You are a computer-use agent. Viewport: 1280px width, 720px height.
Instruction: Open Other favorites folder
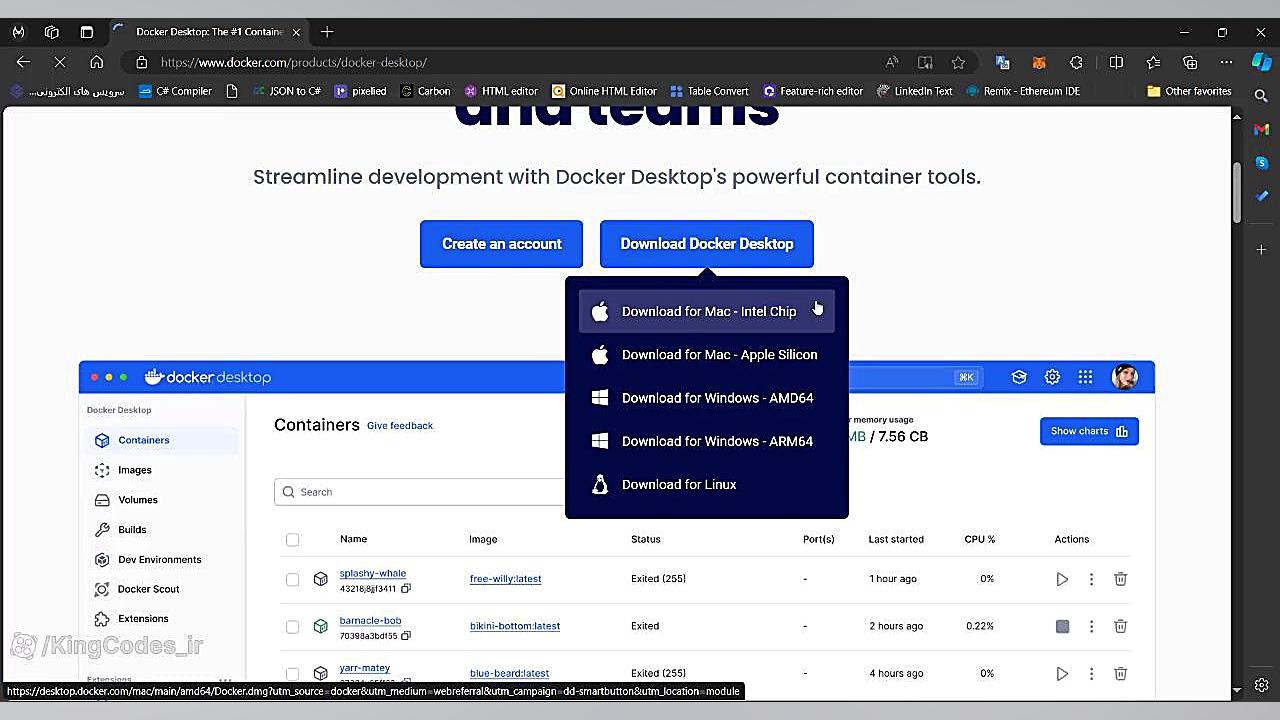click(1189, 91)
